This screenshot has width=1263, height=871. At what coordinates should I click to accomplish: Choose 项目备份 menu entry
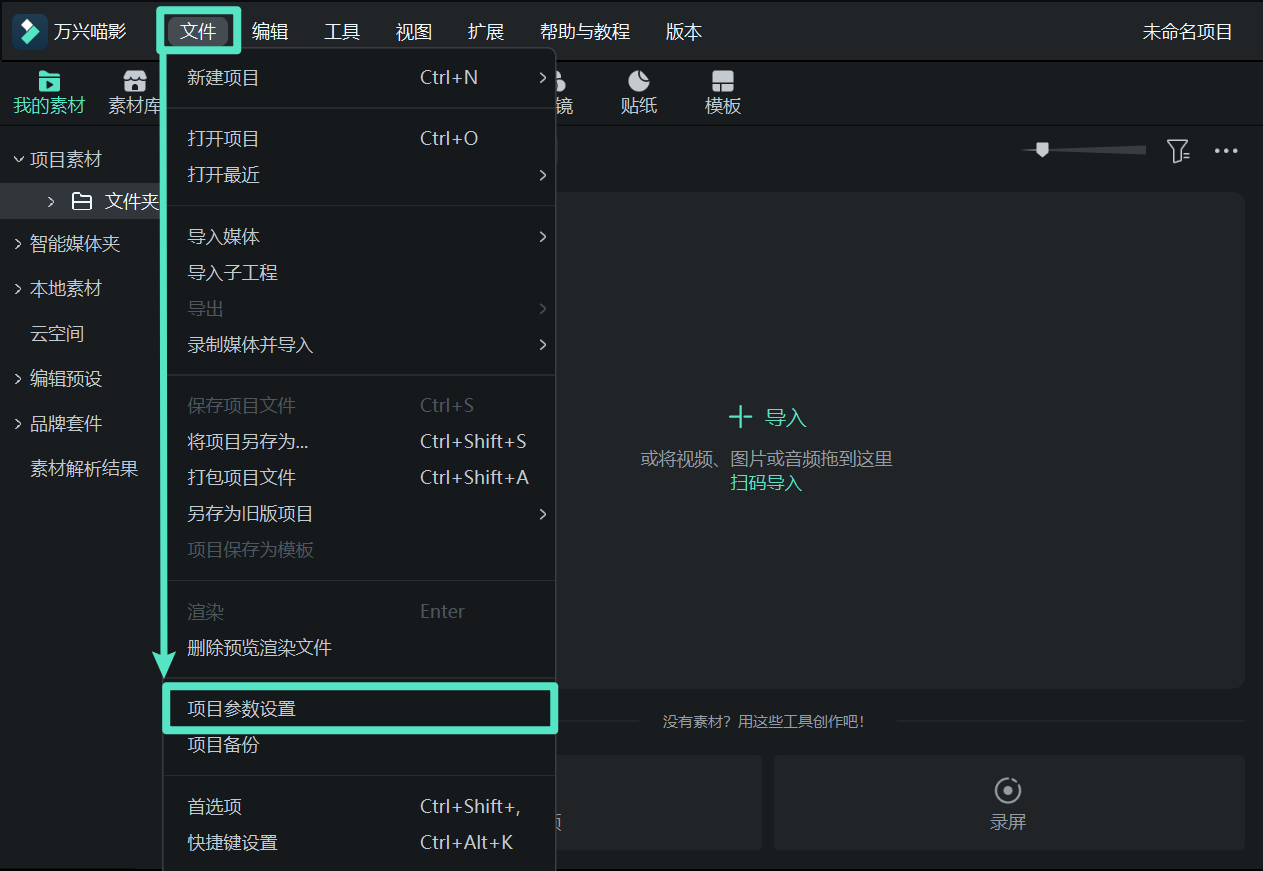coord(359,745)
